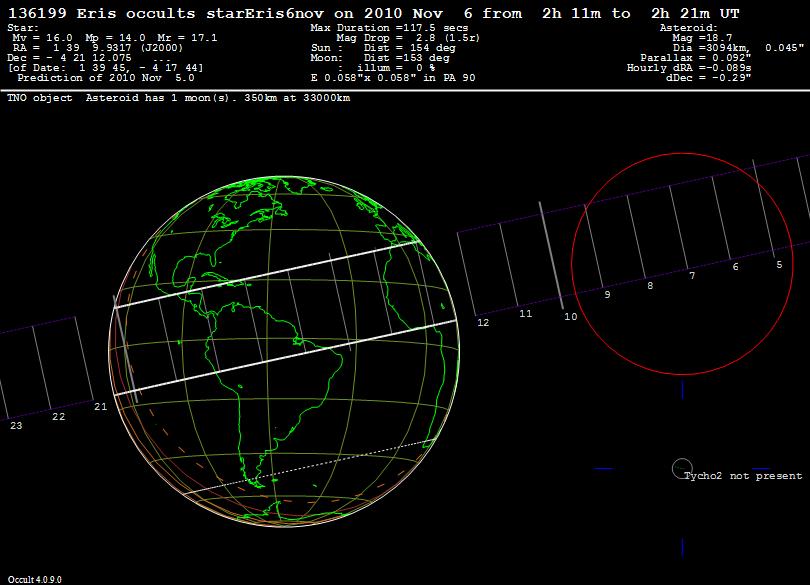Click 'Sun : Dist = 154 deg' line
The image size is (810, 585).
(x=383, y=48)
